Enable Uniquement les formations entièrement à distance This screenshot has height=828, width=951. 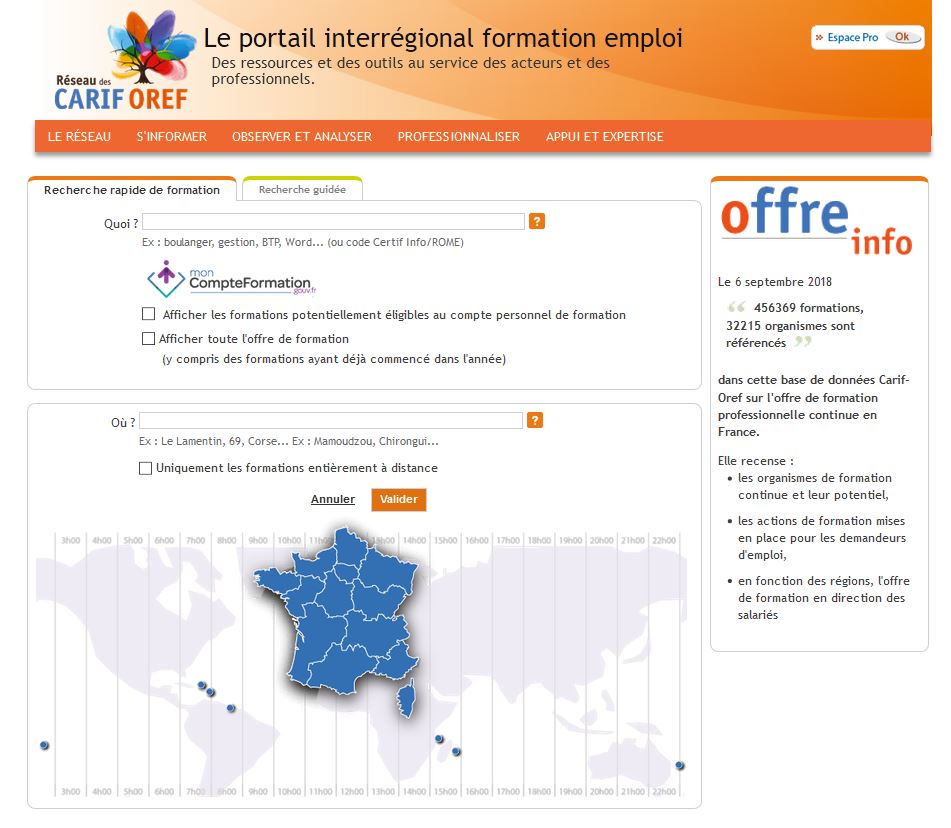145,466
